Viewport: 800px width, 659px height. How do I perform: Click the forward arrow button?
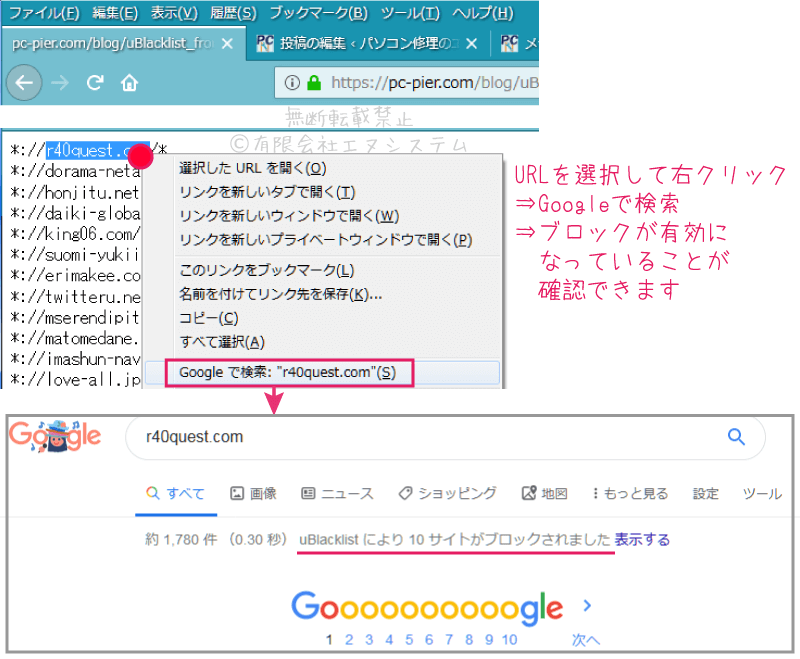(60, 82)
